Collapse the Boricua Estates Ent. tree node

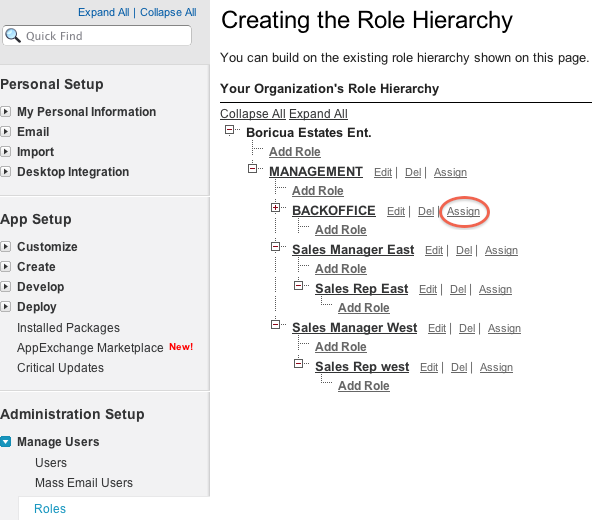pos(229,130)
